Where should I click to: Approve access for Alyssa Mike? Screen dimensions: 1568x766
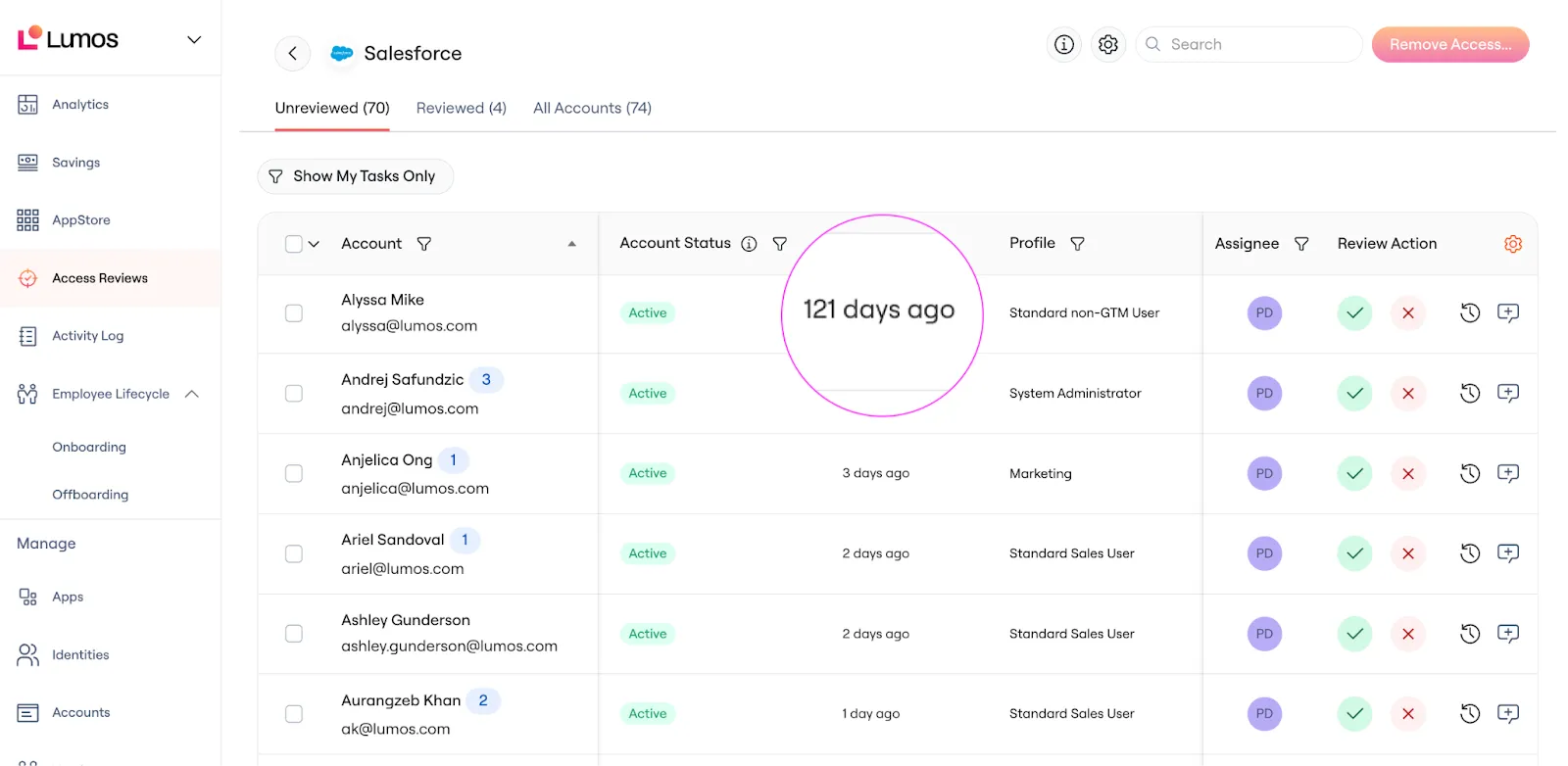tap(1354, 313)
